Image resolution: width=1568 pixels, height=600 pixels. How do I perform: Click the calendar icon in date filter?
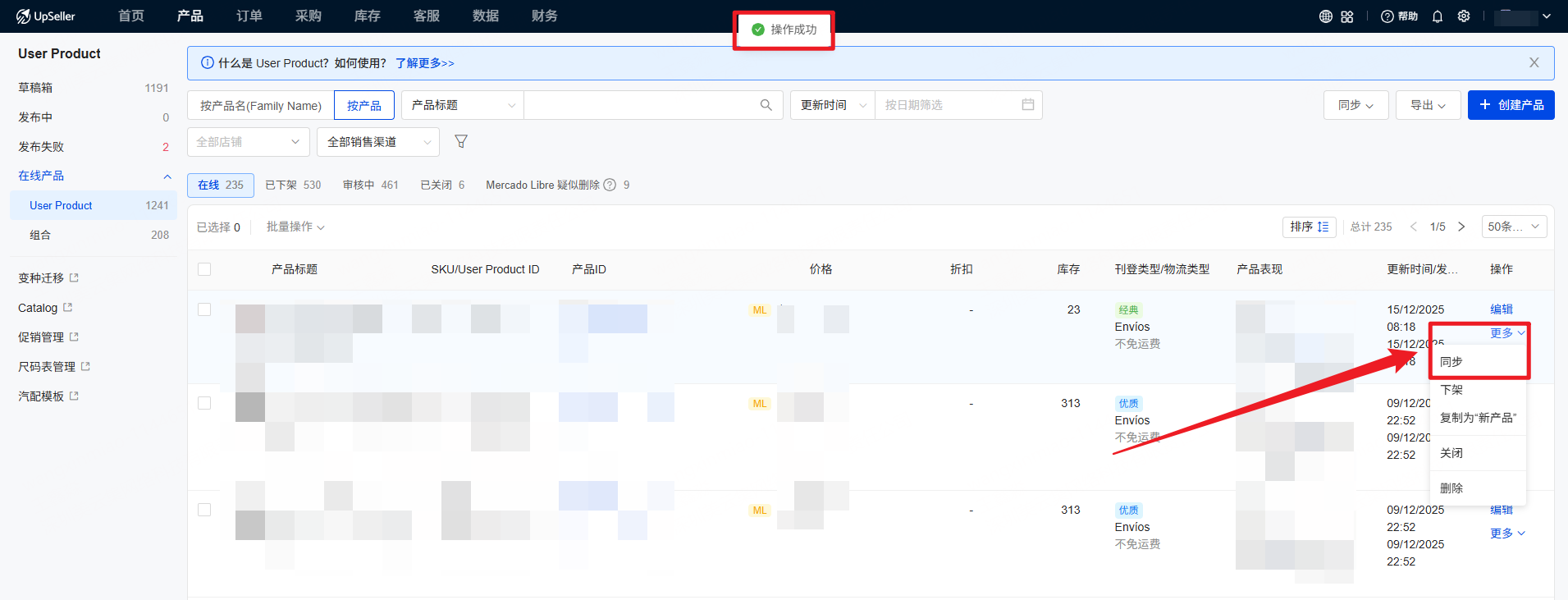(1027, 105)
